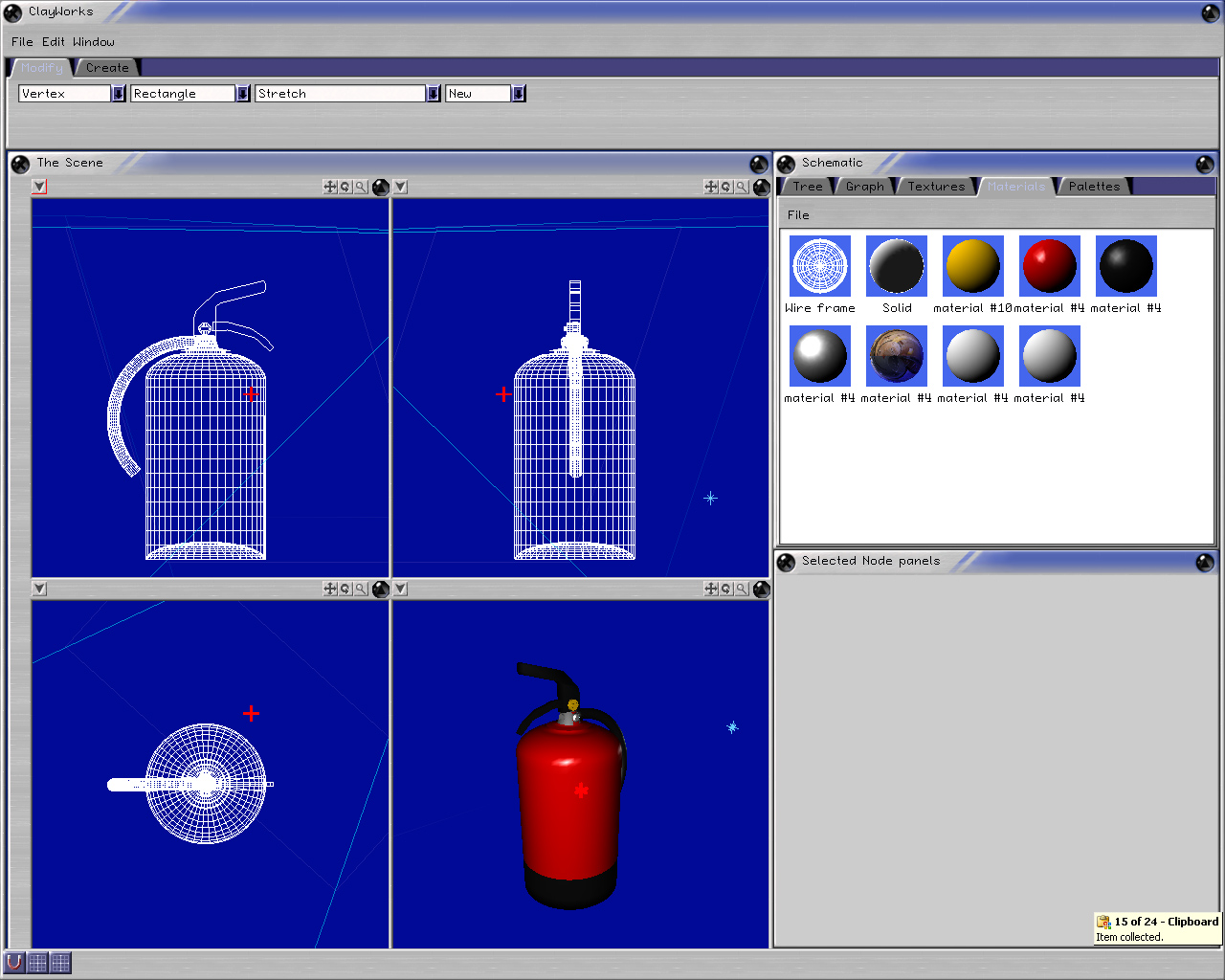Click the round black knob on The Scene title bar
1225x980 pixels.
(x=20, y=164)
